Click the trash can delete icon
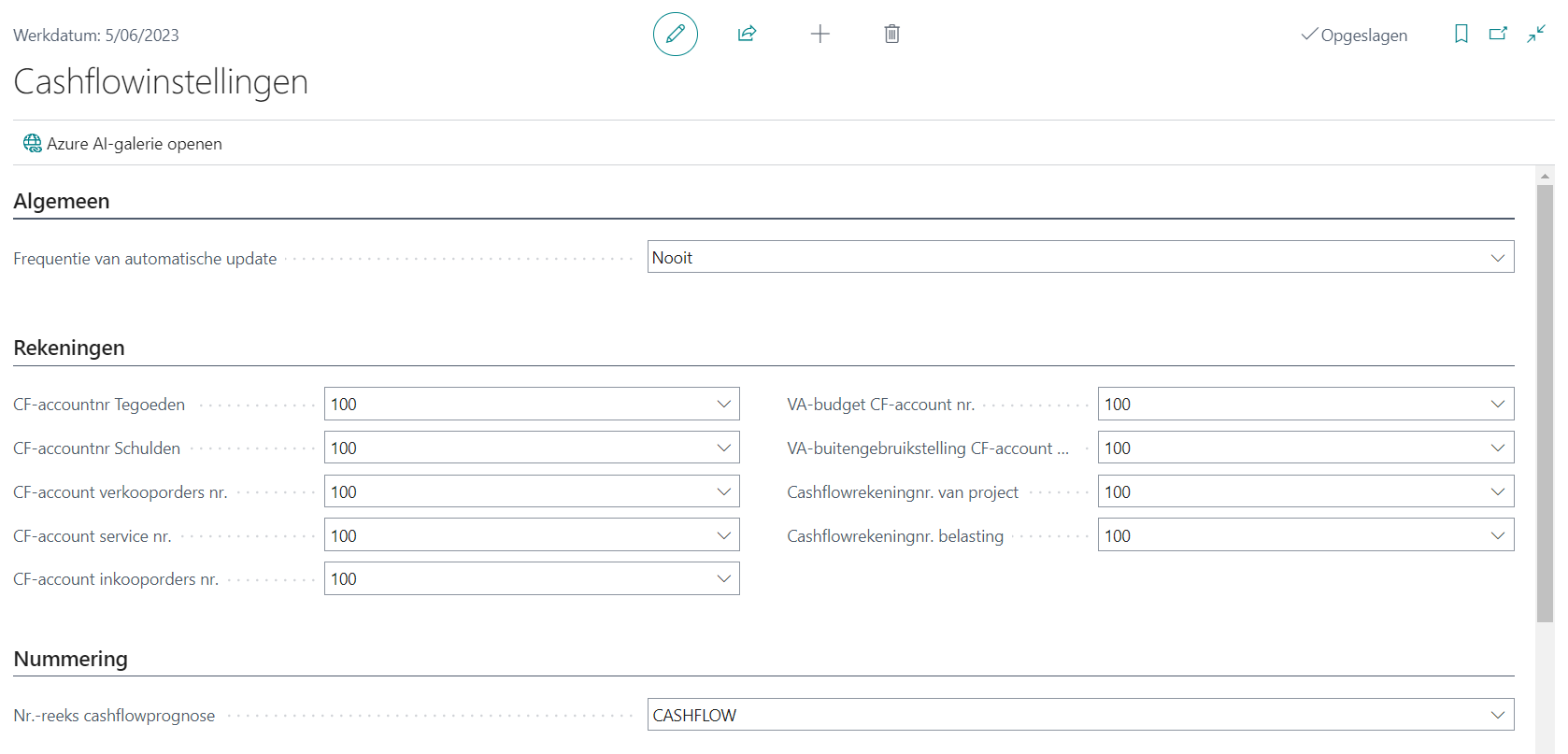The height and width of the screenshot is (754, 1568). click(x=891, y=35)
